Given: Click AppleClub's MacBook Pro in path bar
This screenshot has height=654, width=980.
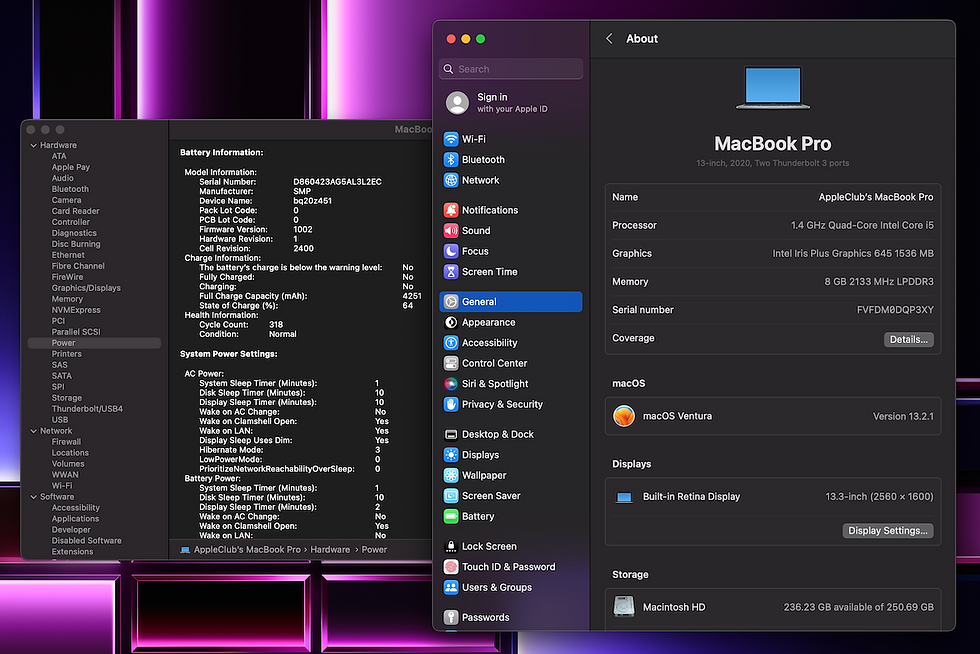Looking at the screenshot, I should (240, 550).
